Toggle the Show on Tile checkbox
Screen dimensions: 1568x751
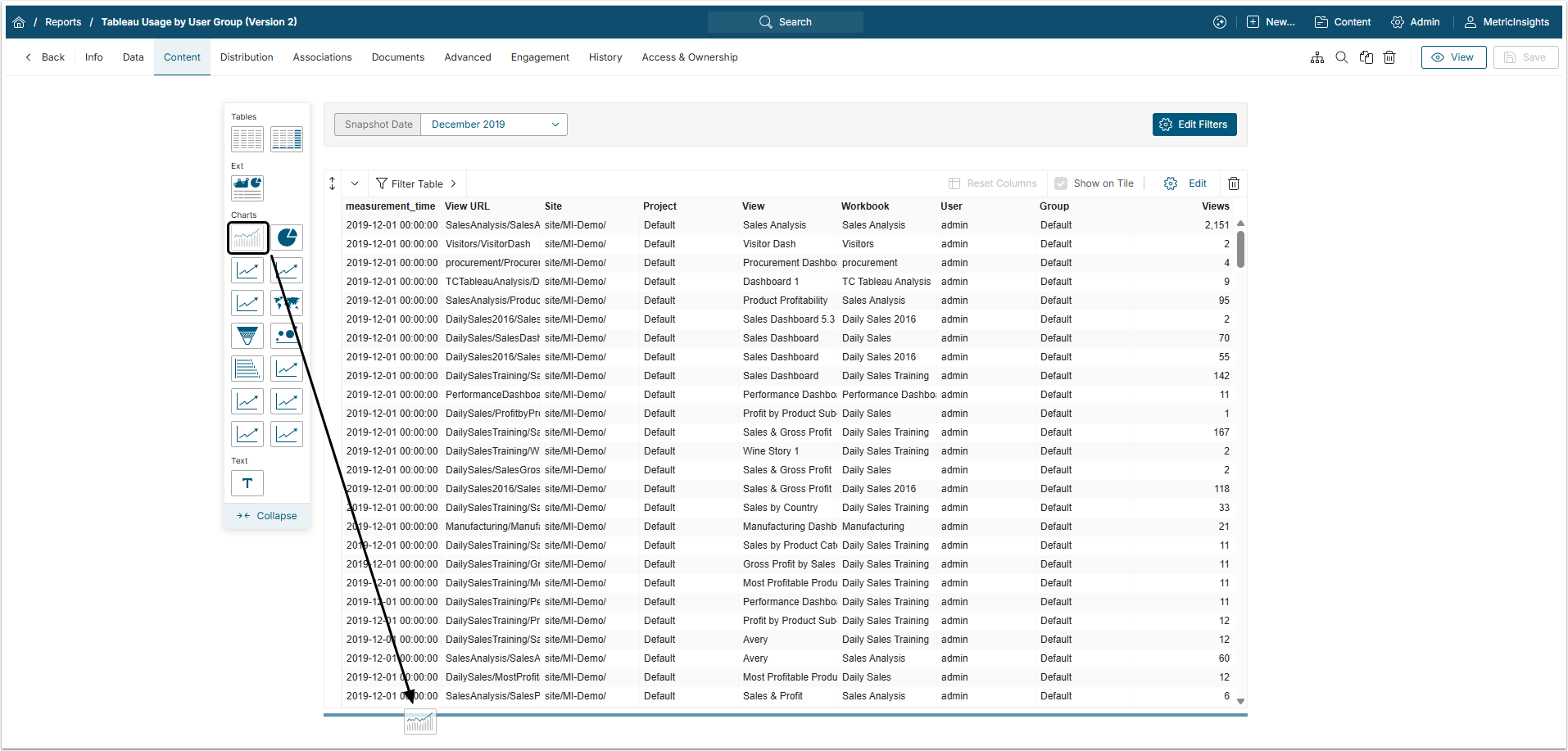point(1061,183)
